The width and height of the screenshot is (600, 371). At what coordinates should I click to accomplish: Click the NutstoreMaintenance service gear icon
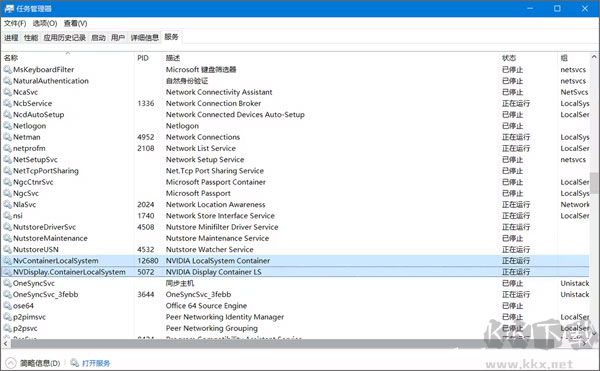[7, 238]
